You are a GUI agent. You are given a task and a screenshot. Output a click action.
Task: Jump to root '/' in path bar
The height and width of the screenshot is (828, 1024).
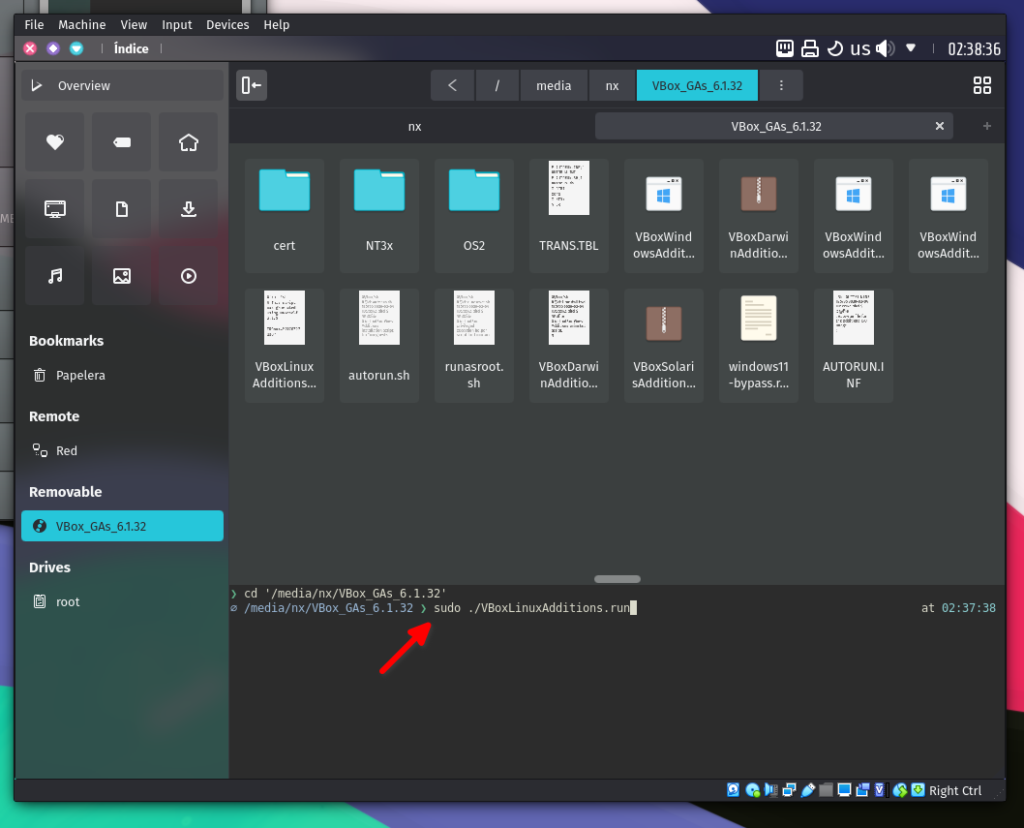click(497, 85)
